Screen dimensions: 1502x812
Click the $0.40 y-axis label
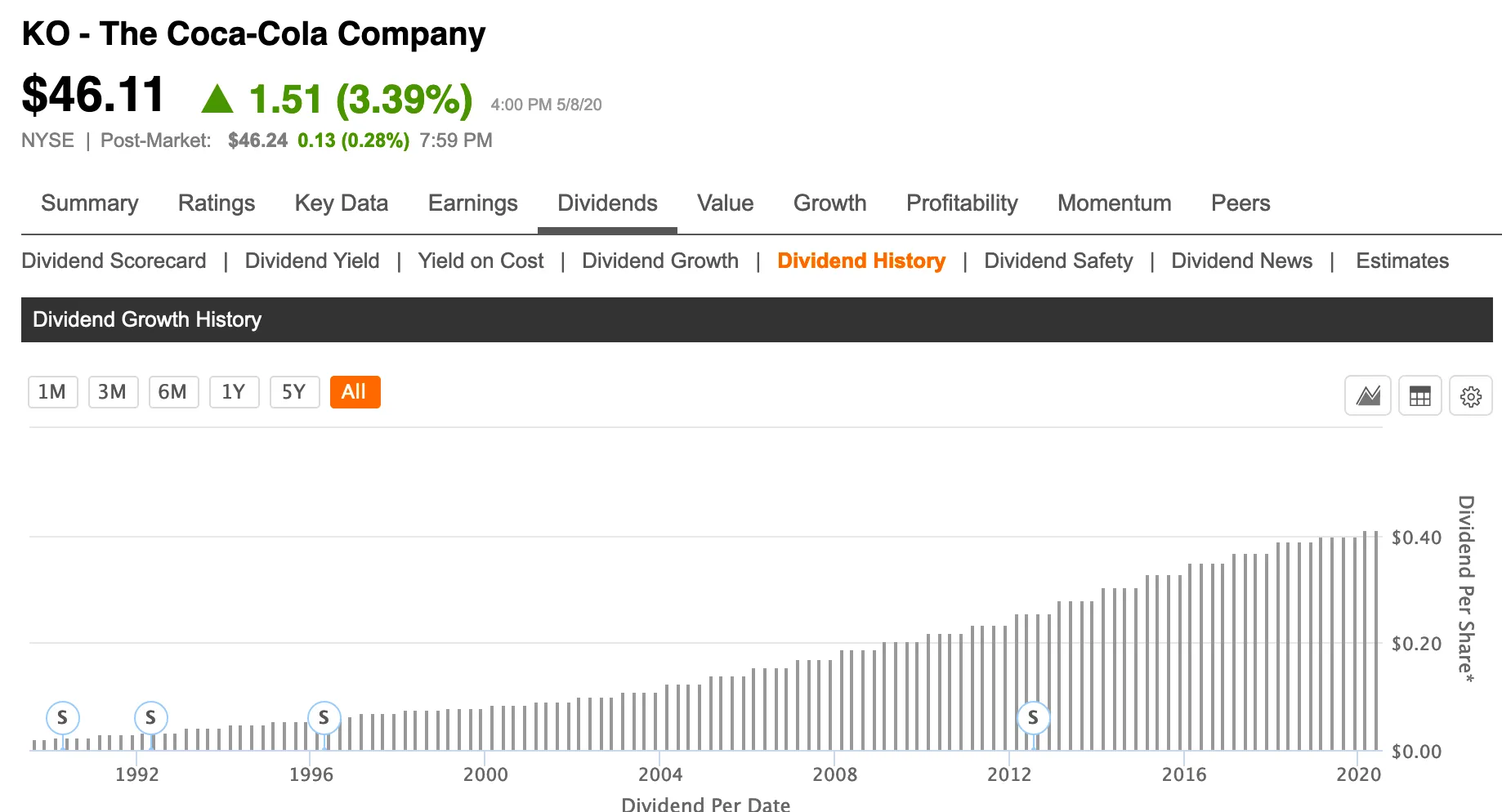pyautogui.click(x=1416, y=538)
